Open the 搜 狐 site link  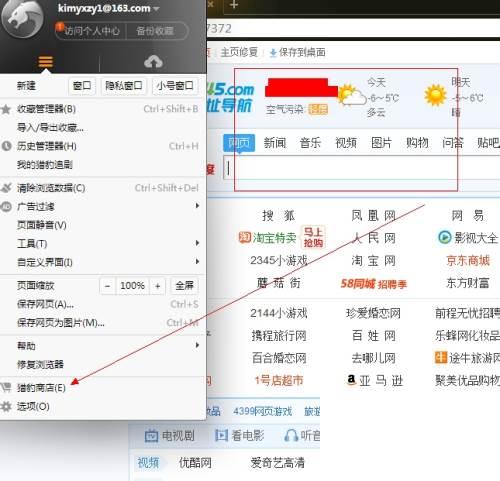(x=279, y=216)
